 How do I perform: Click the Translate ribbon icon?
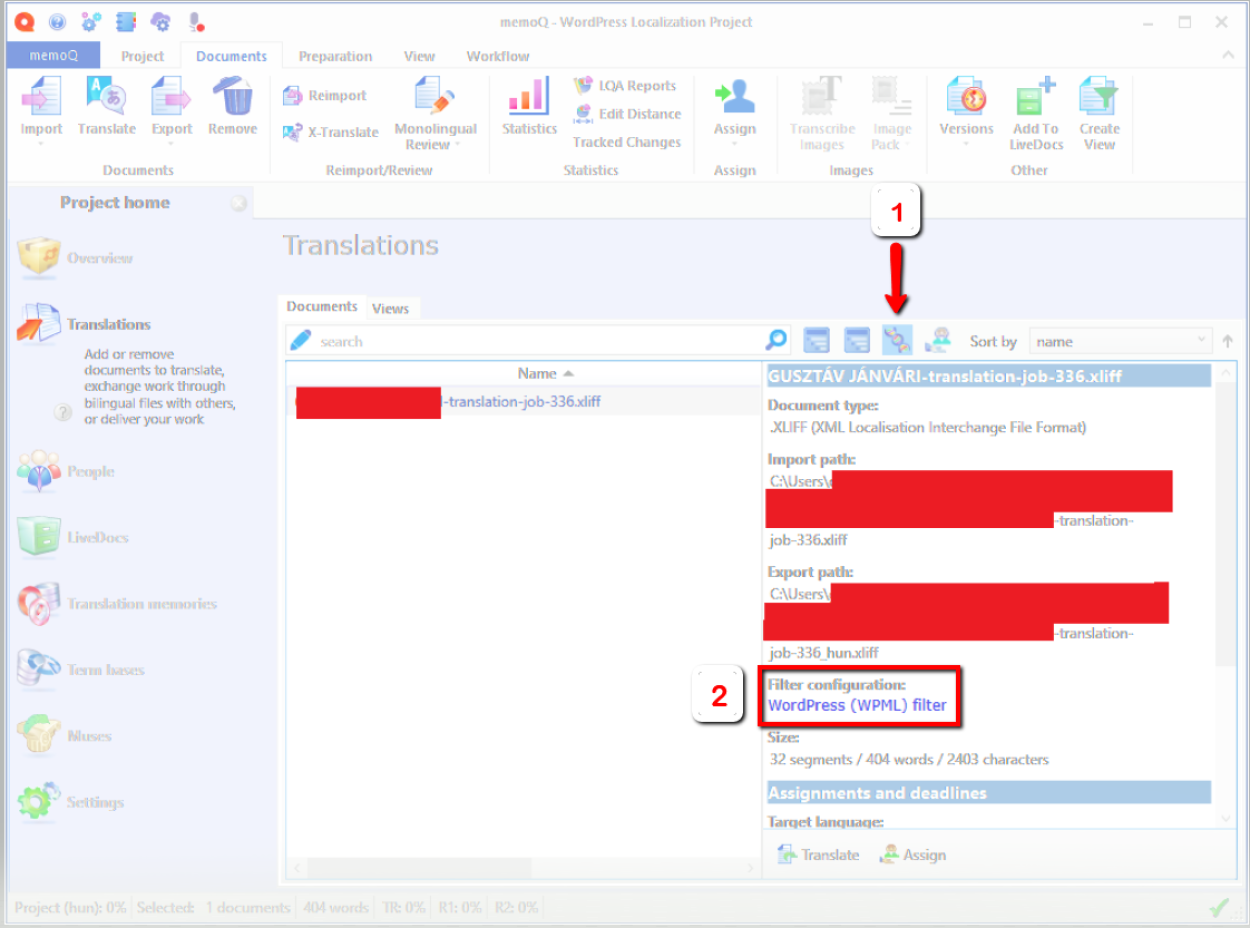point(106,98)
